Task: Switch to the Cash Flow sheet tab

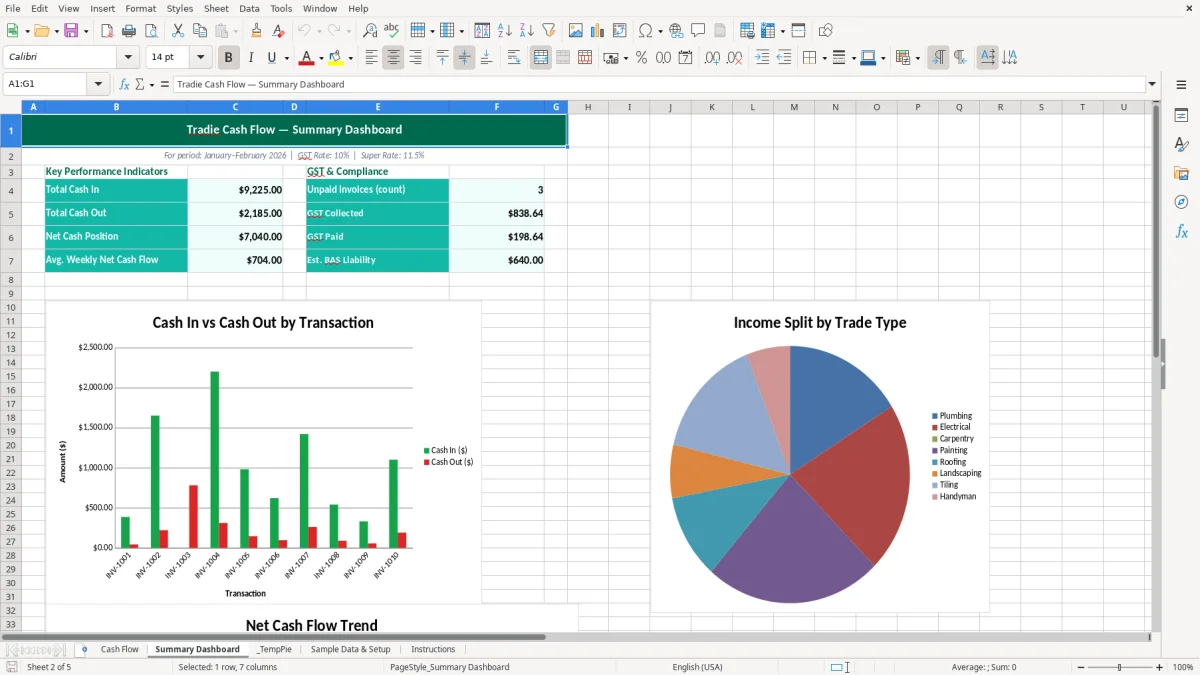Action: (x=120, y=649)
